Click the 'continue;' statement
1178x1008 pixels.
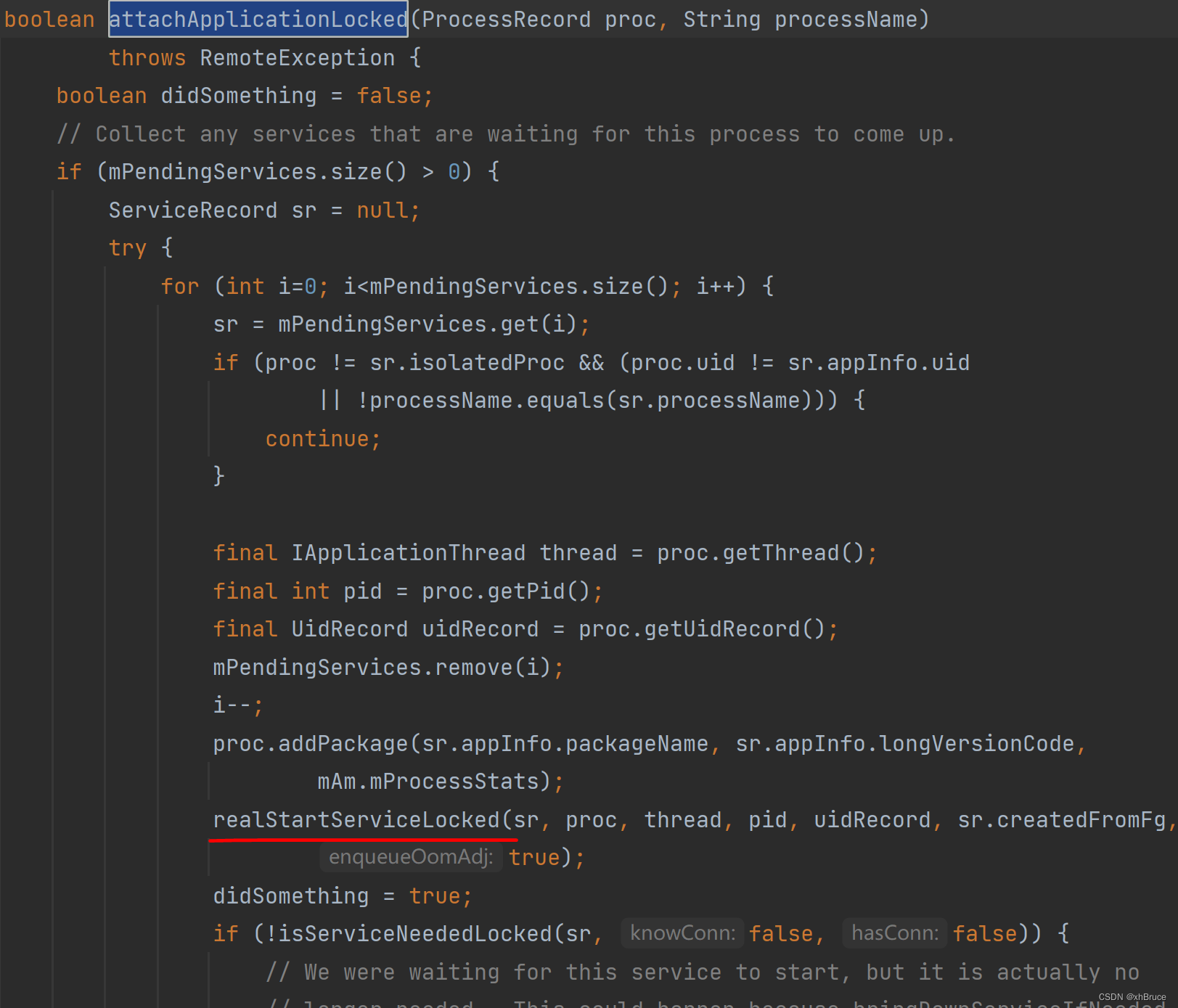(x=323, y=439)
